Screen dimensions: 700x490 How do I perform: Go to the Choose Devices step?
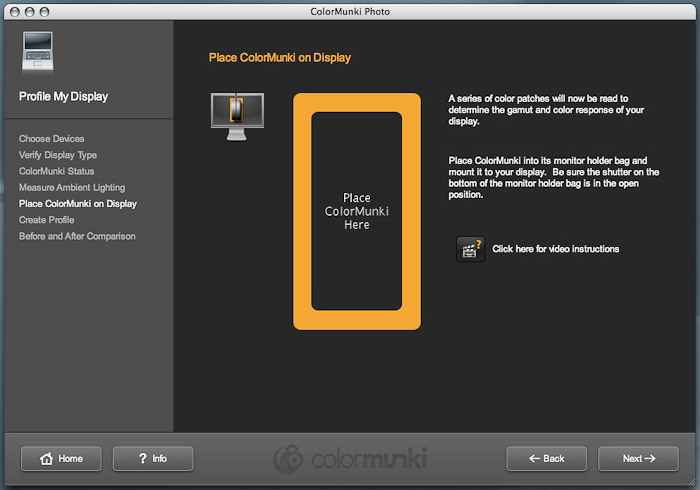click(51, 139)
